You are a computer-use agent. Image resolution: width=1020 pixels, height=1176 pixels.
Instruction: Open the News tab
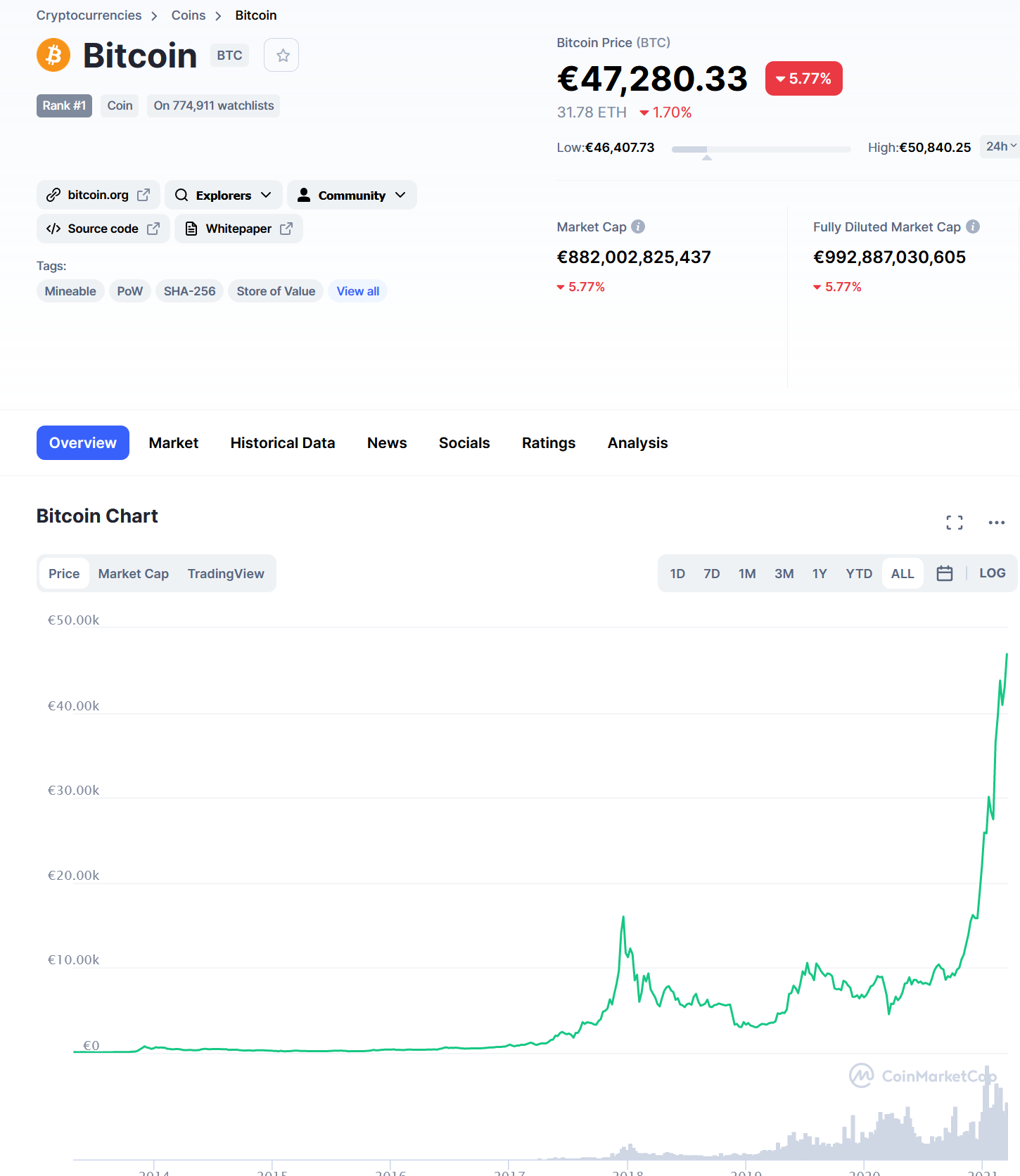click(x=387, y=442)
